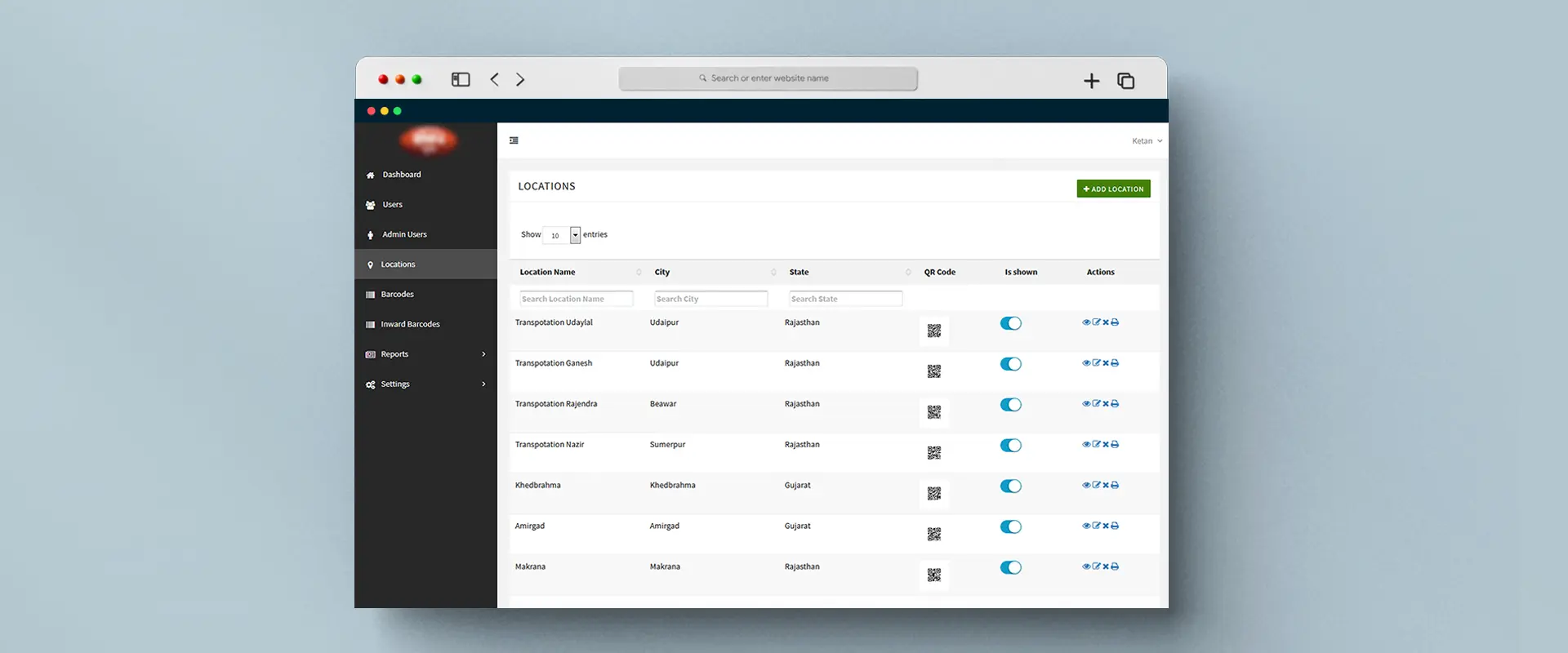This screenshot has height=653, width=1568.
Task: Toggle Is shown for Transpotation Ganesh
Action: 1011,364
